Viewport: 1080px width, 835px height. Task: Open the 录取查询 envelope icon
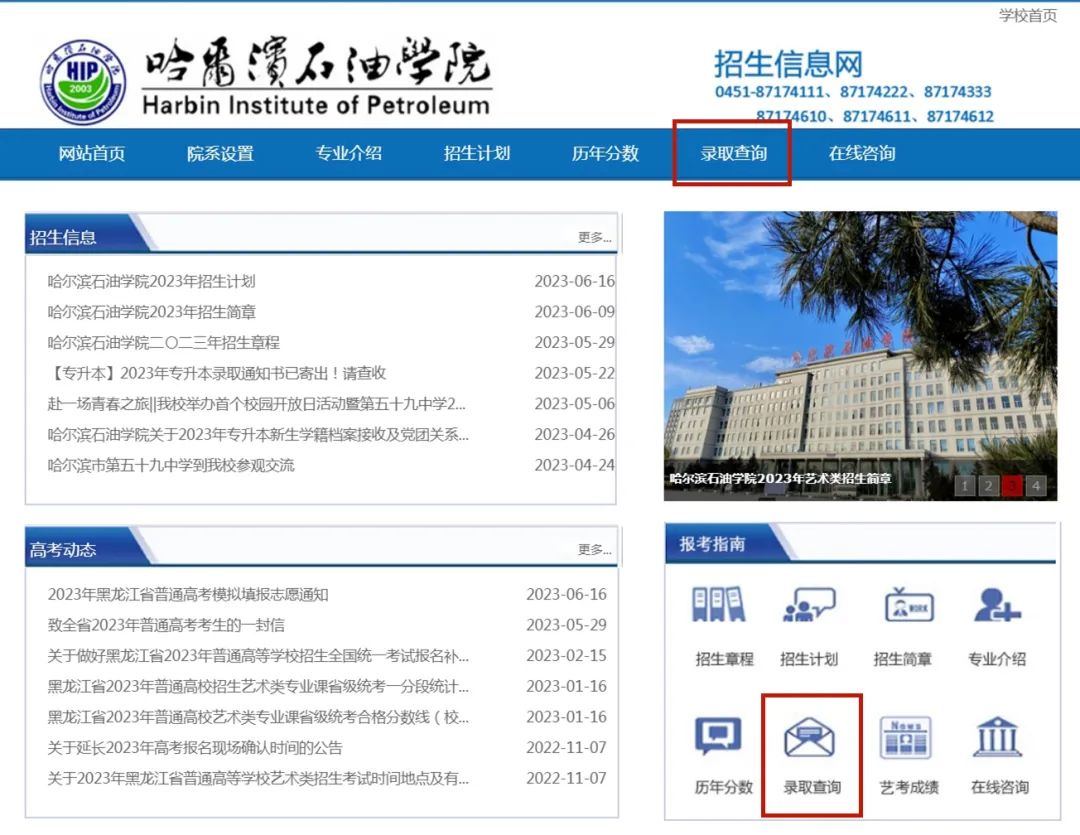[x=810, y=741]
